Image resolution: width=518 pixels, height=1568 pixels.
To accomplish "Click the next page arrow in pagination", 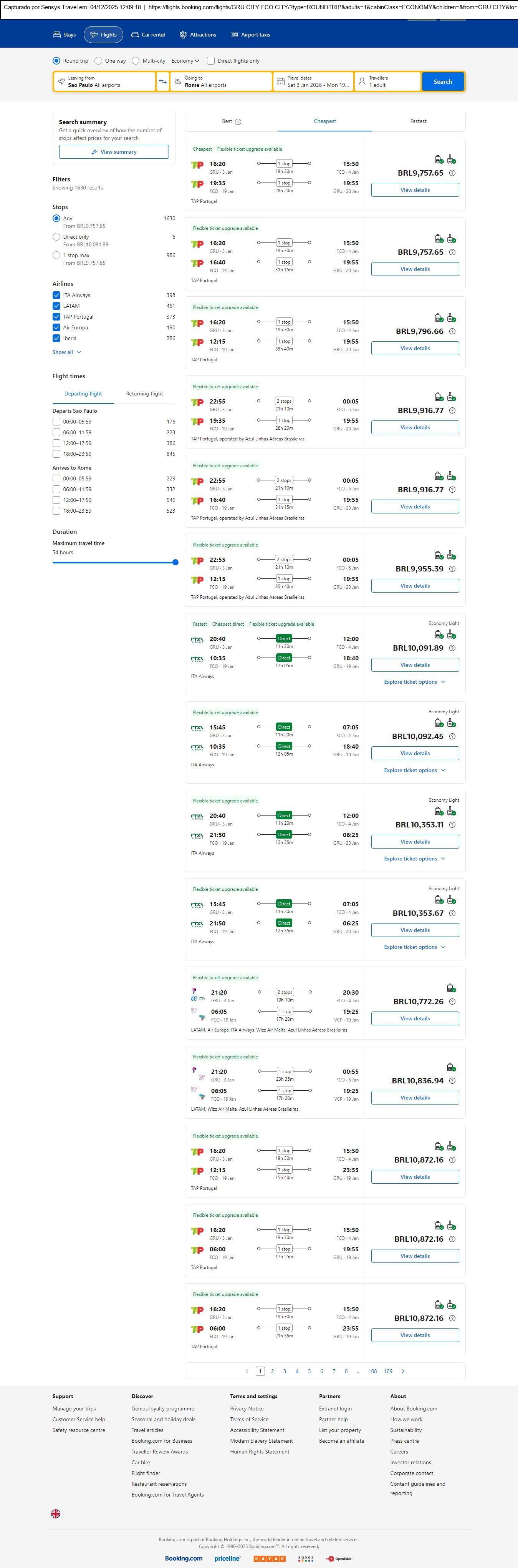I will [402, 1371].
